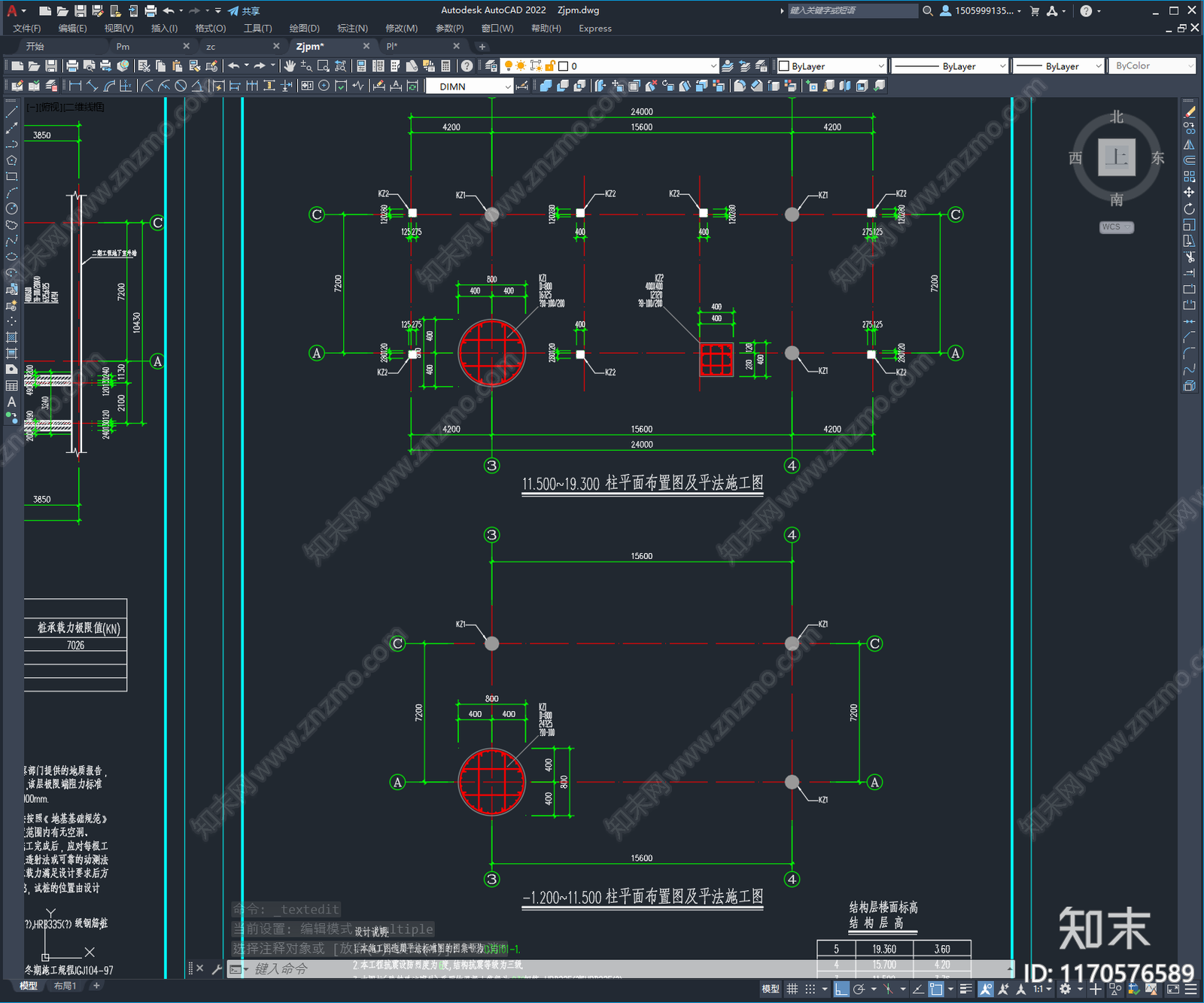Open the Express menu
The image size is (1204, 1003).
595,28
